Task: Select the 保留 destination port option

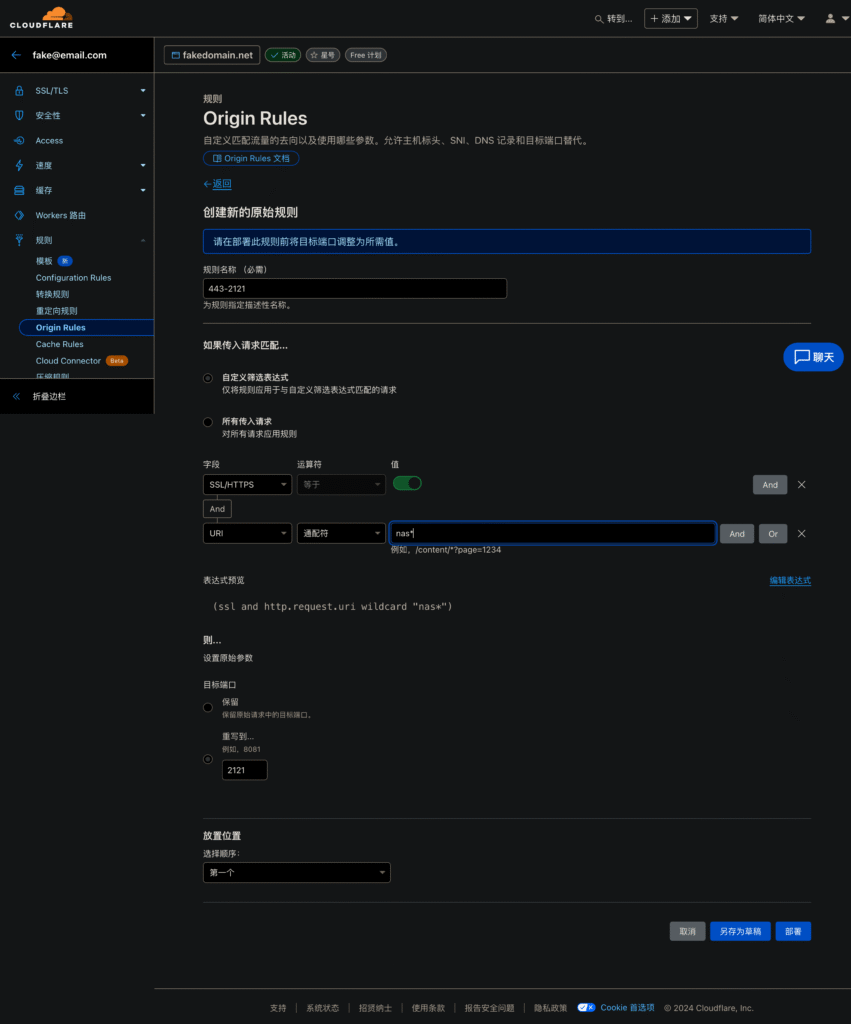Action: pos(208,707)
